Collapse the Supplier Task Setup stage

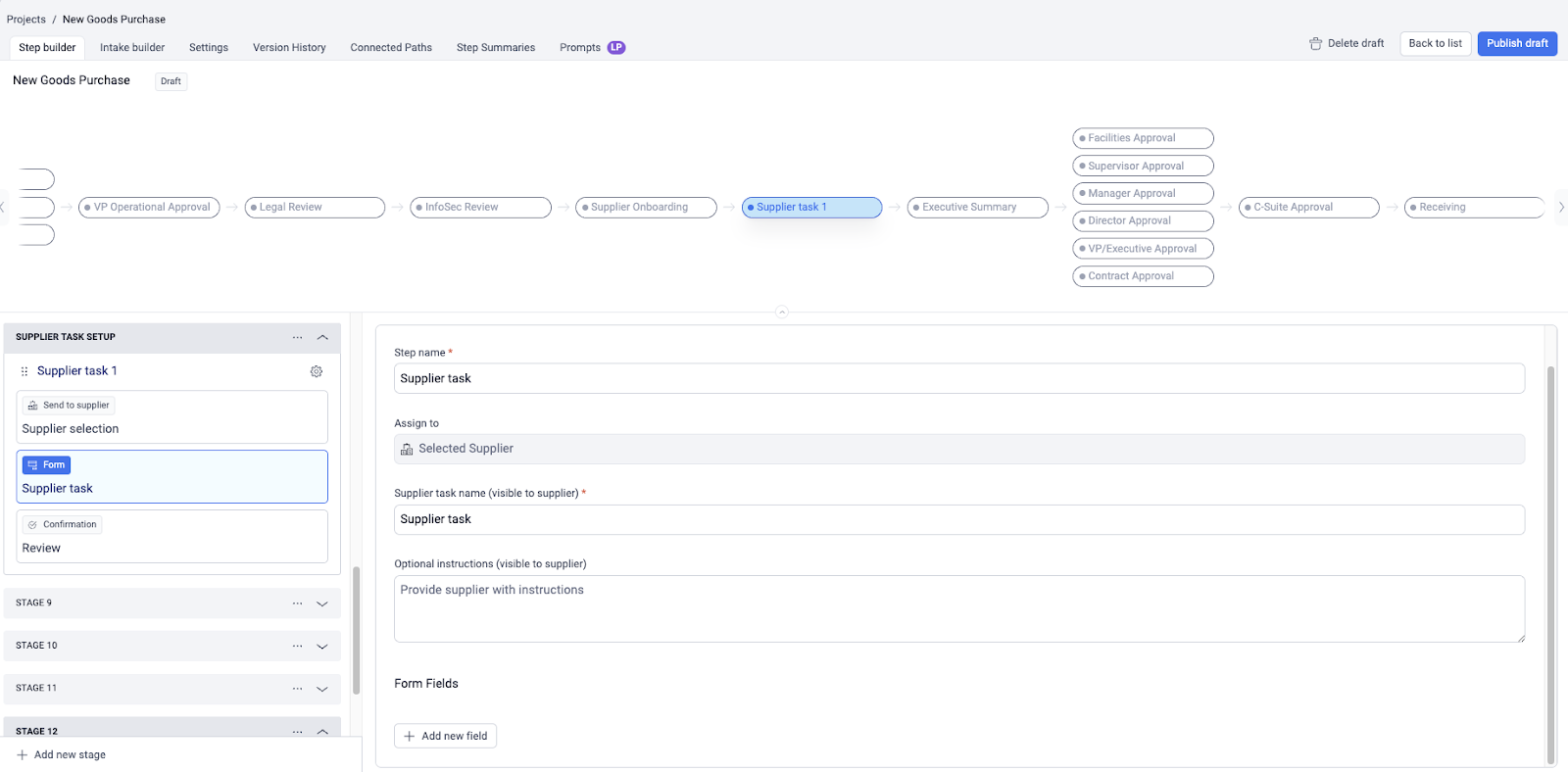(322, 337)
